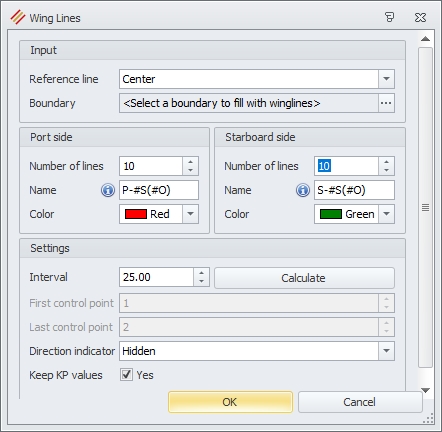Click the Calculate button

click(x=304, y=278)
